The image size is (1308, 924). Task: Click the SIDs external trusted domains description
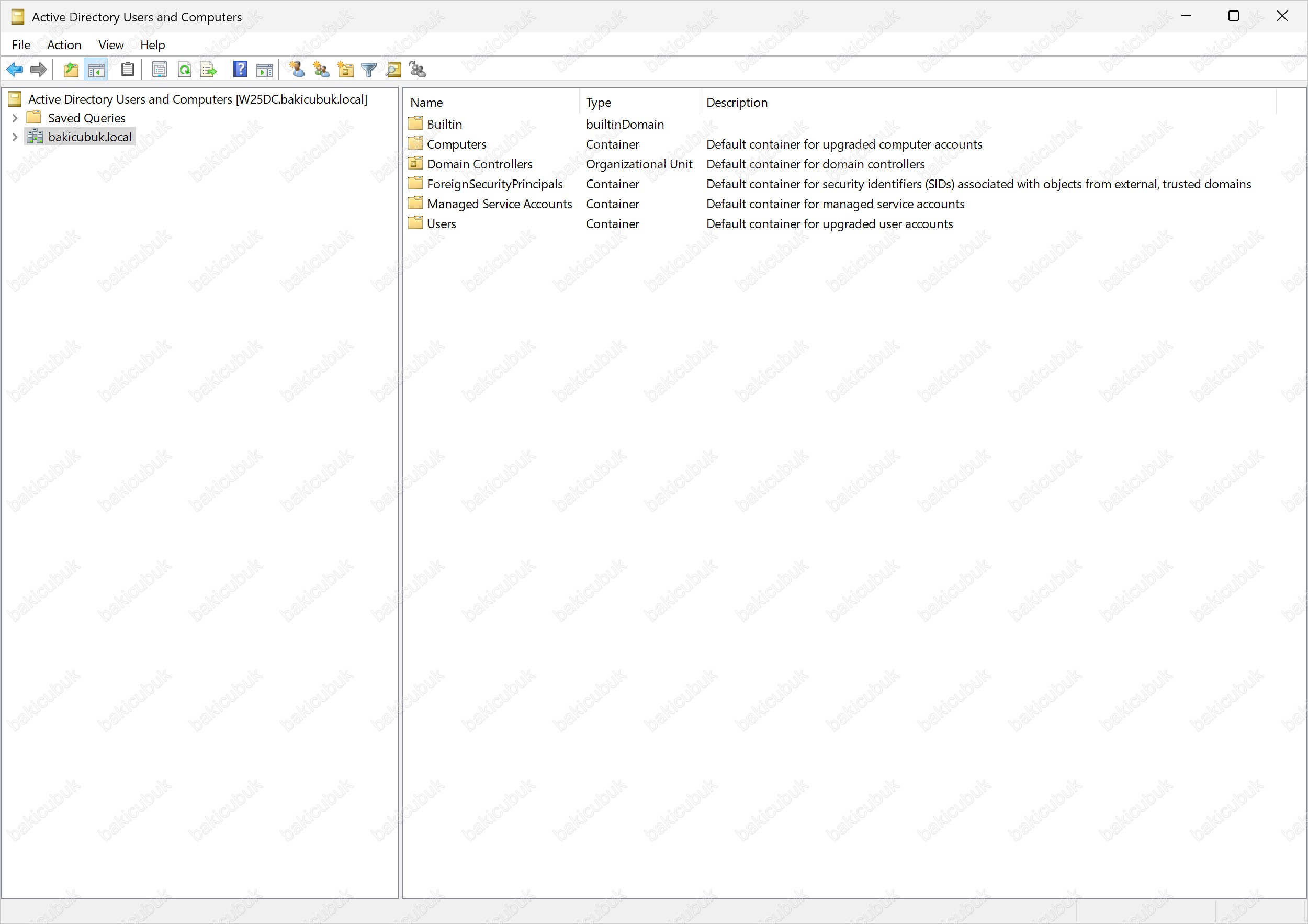(979, 184)
